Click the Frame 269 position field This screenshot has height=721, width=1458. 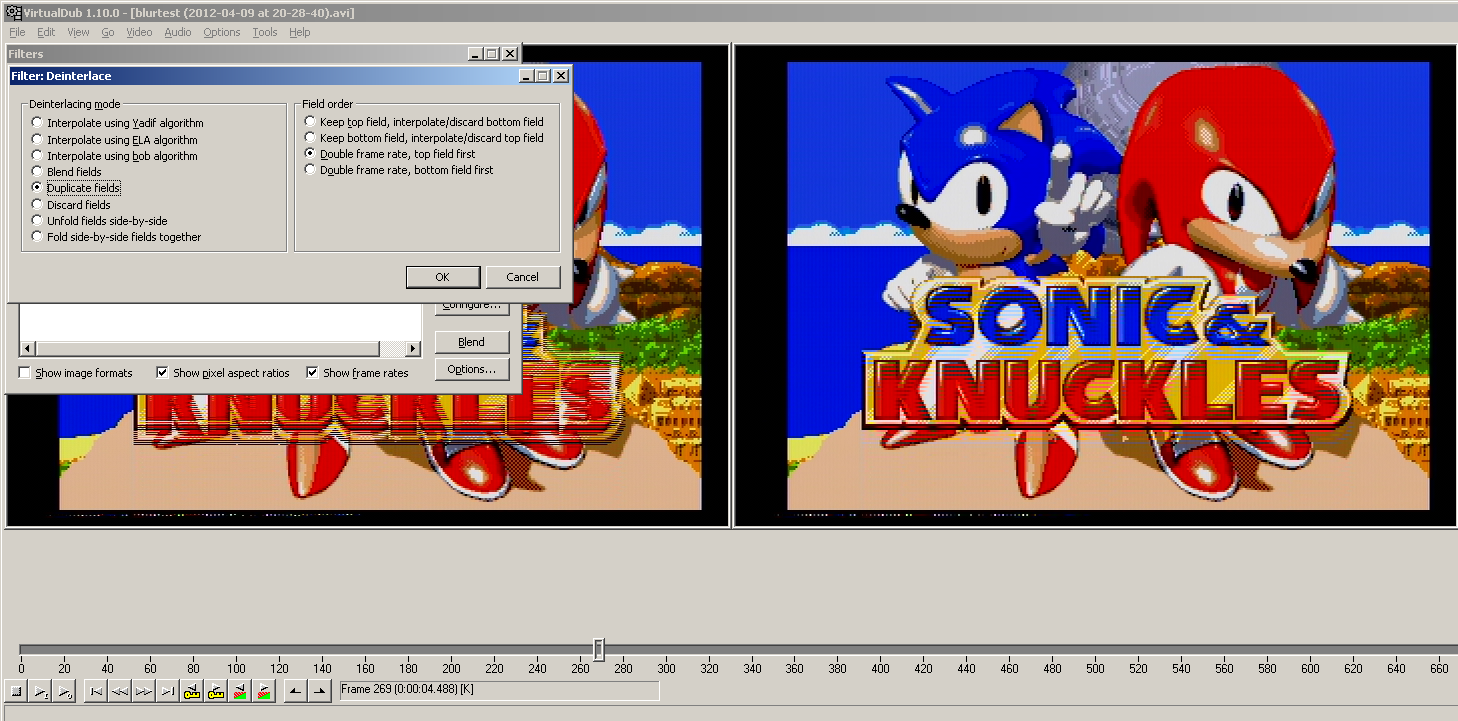(499, 690)
